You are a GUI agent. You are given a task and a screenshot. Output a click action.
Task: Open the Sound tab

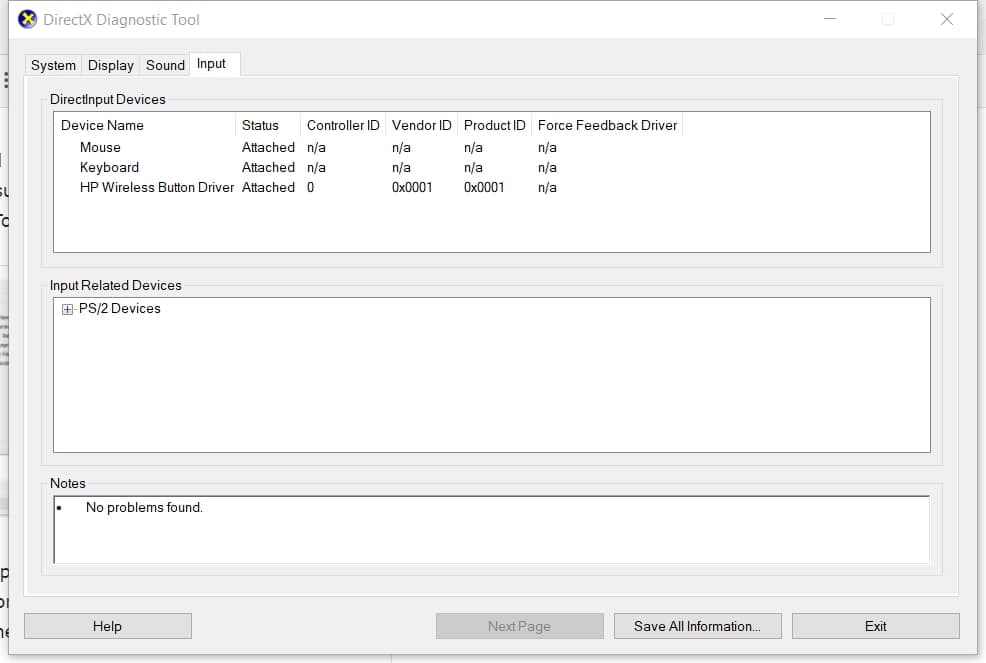tap(165, 65)
